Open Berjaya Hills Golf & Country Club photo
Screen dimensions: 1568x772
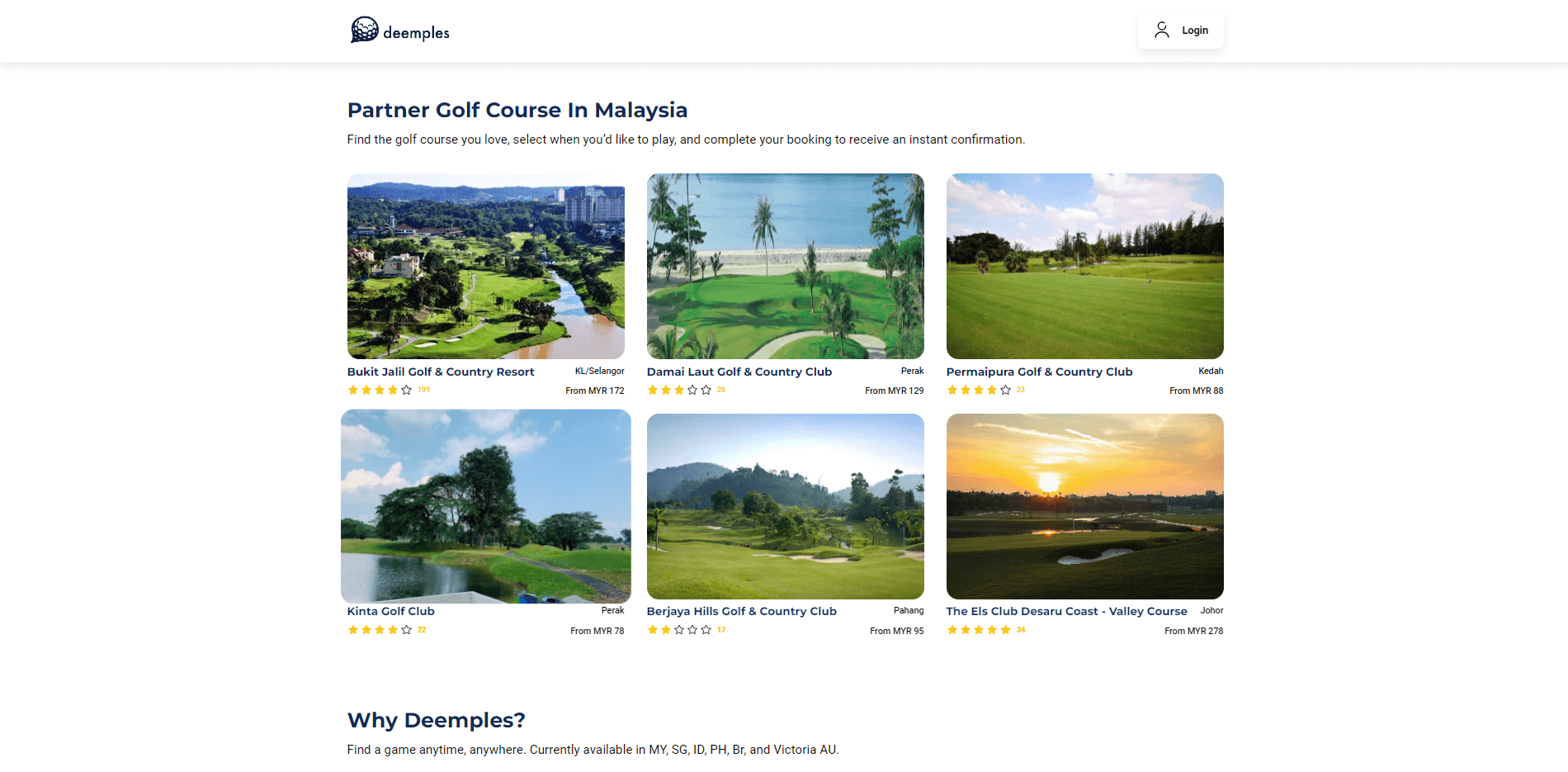(x=786, y=506)
